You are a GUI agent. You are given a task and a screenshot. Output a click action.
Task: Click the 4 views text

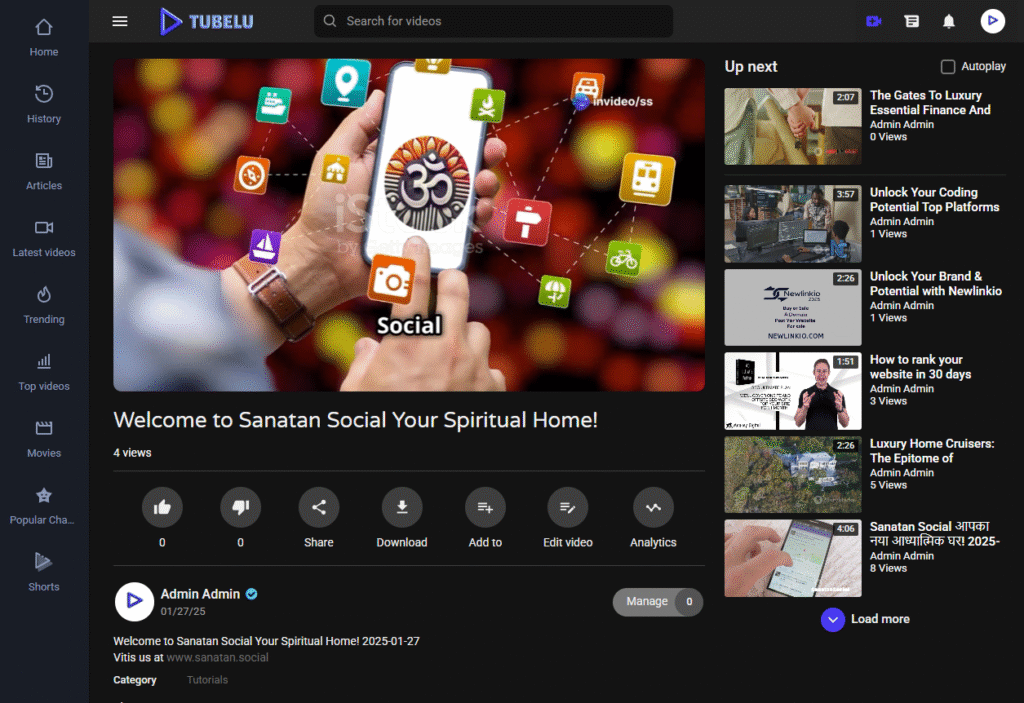[x=133, y=453]
